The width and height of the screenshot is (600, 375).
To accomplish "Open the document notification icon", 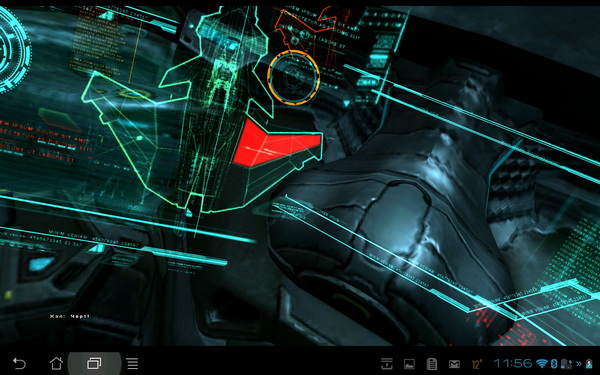I will point(432,364).
